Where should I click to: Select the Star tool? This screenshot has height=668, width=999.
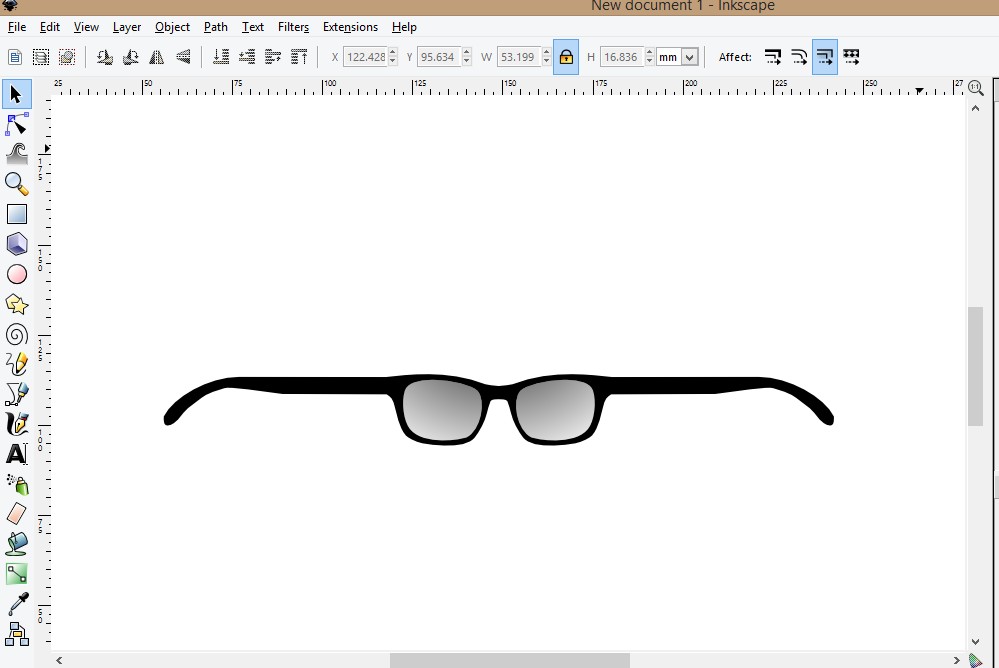click(16, 304)
